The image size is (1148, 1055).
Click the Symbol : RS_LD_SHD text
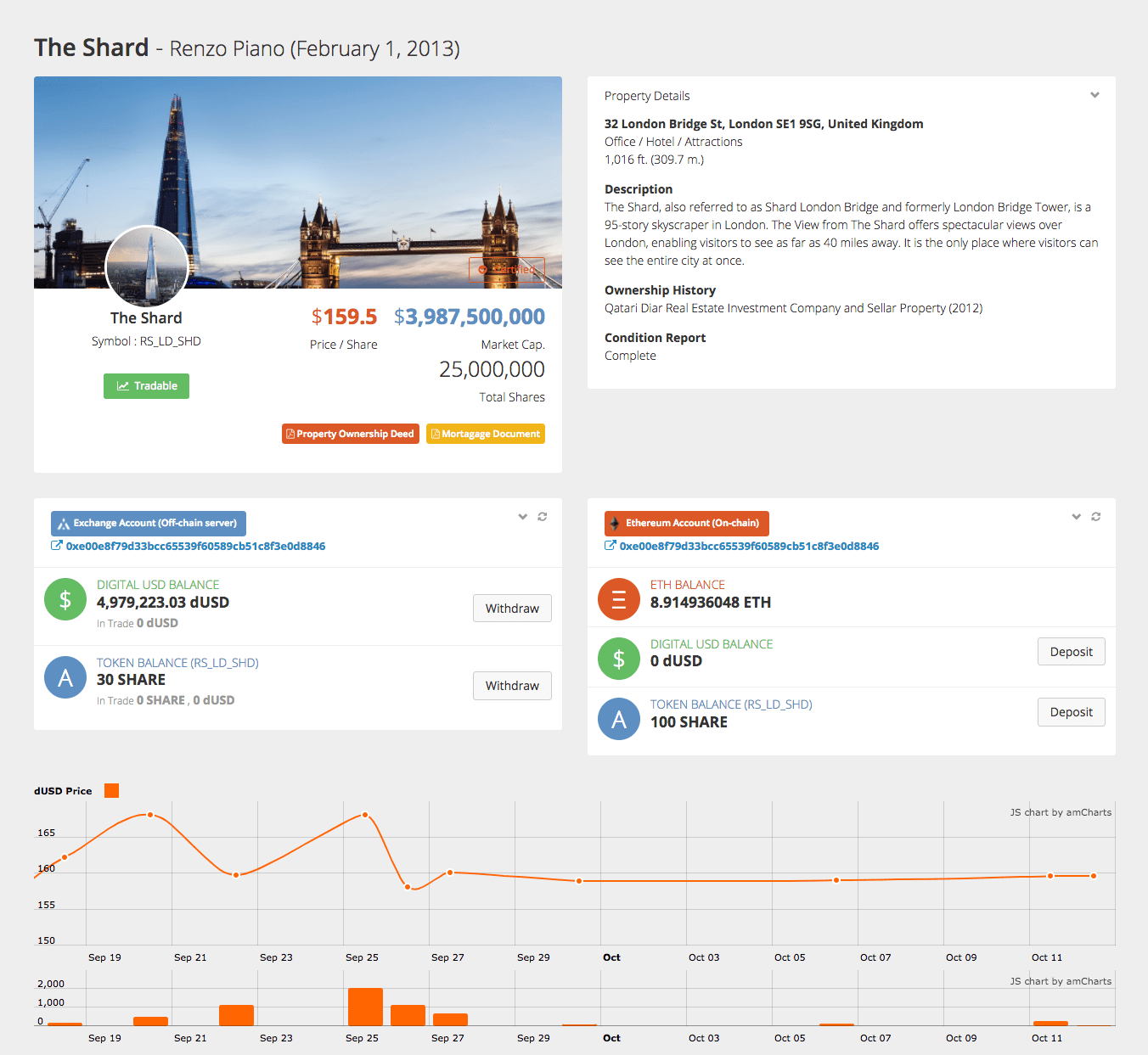(x=146, y=341)
